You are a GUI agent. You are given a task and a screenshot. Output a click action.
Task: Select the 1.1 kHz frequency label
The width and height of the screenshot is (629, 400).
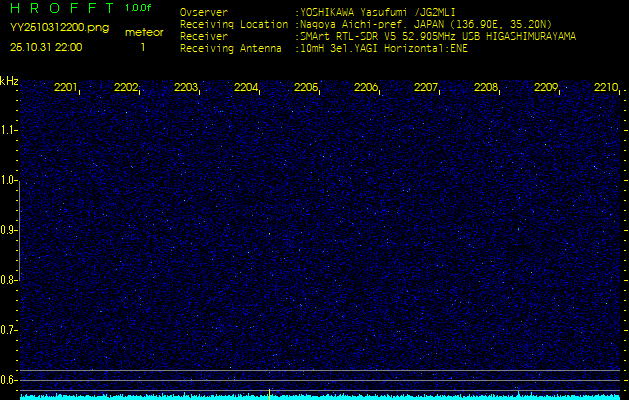[x=9, y=130]
